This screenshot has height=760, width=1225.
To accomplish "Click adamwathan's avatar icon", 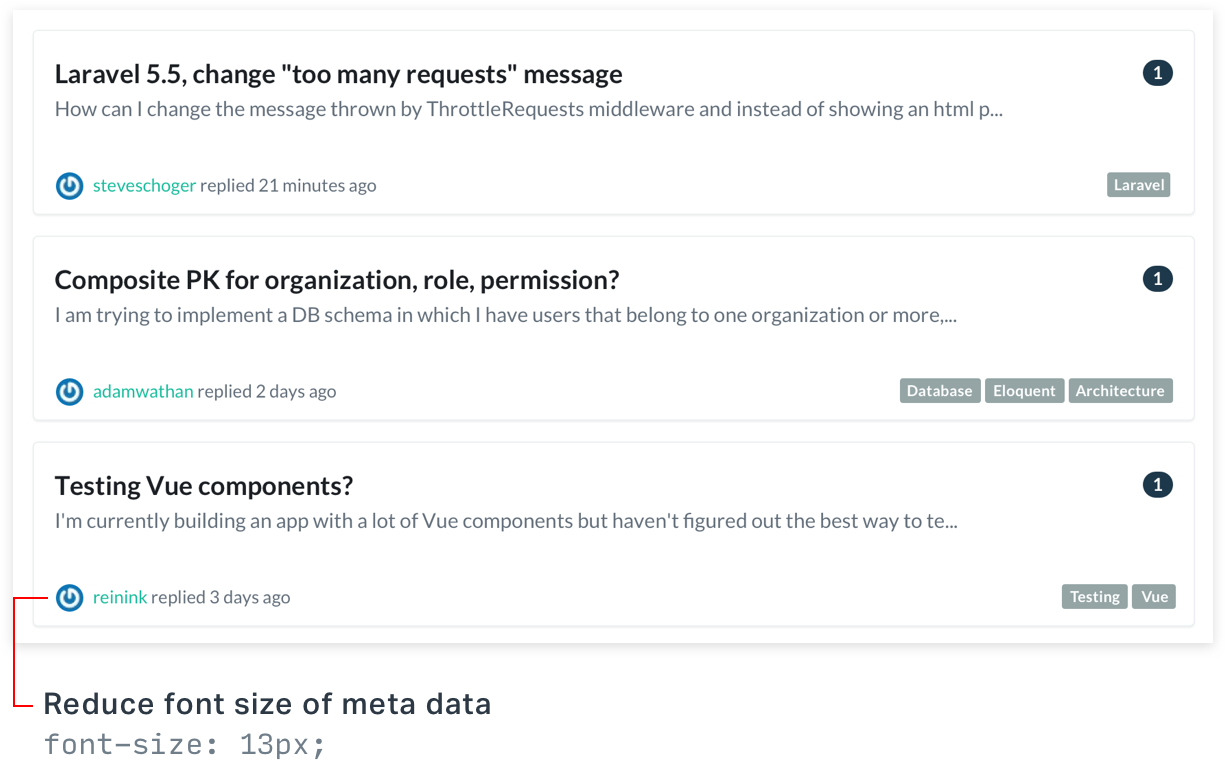I will point(69,391).
